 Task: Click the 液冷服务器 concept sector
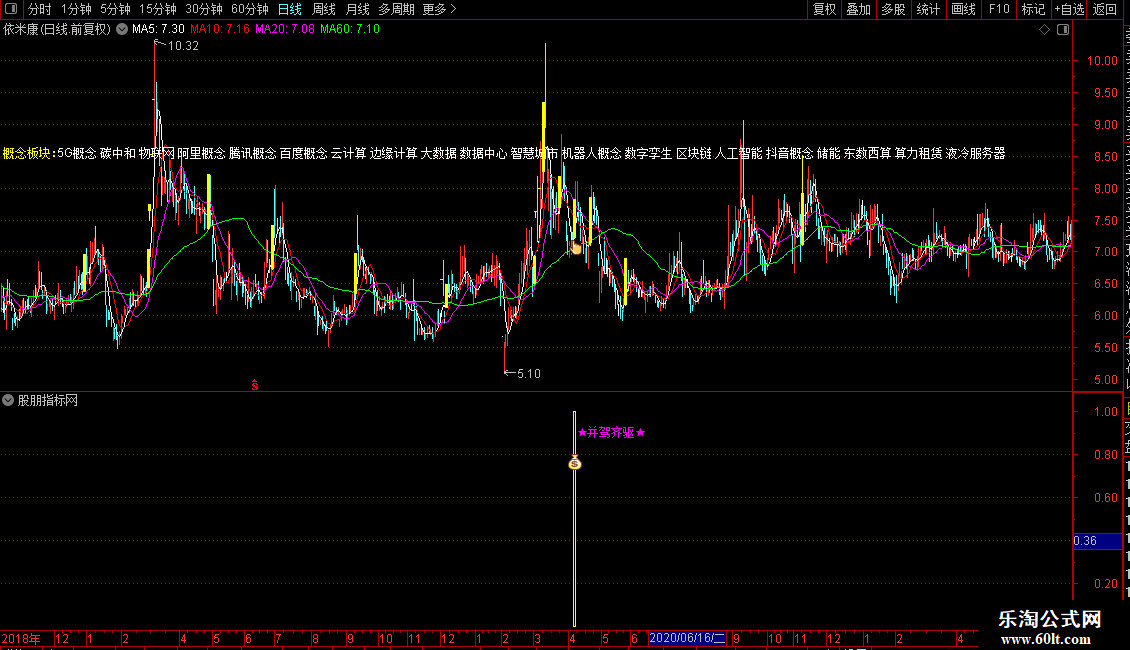click(x=975, y=153)
